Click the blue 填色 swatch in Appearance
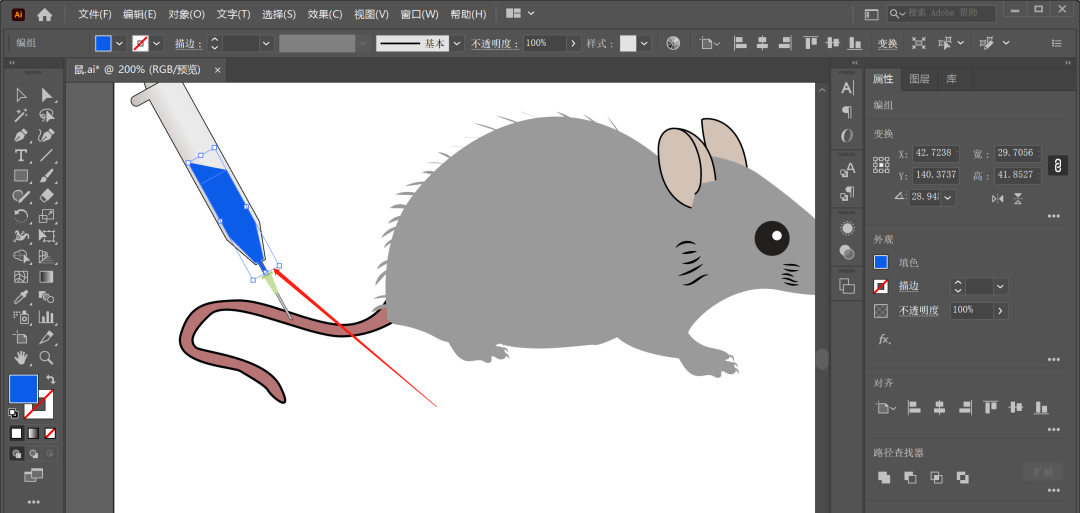 click(881, 262)
